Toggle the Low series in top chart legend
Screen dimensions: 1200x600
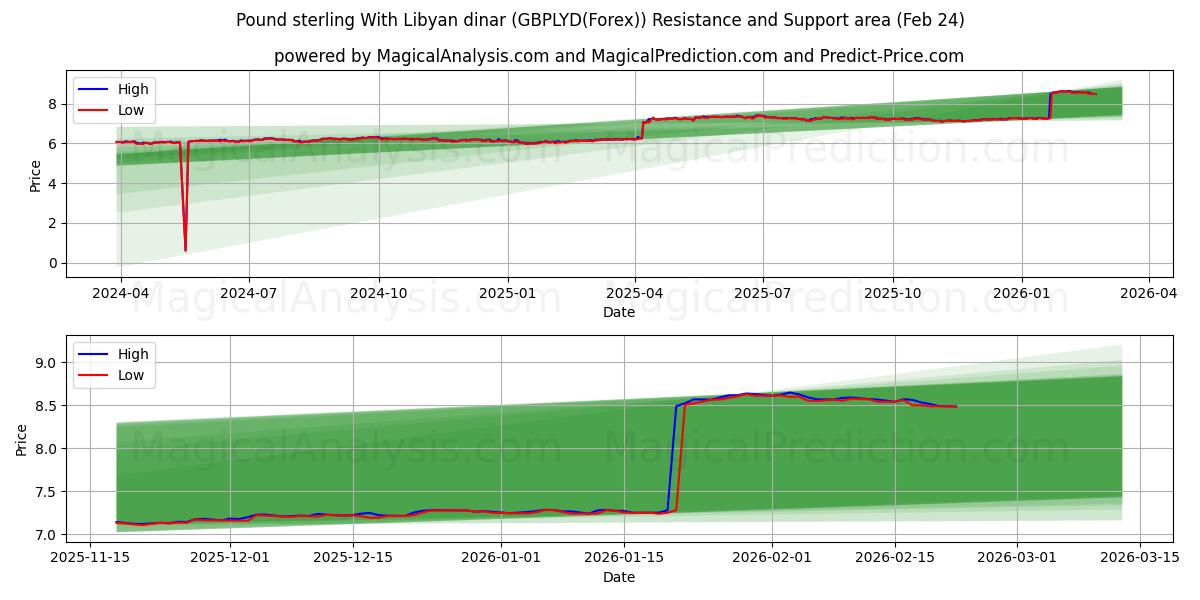tap(131, 109)
